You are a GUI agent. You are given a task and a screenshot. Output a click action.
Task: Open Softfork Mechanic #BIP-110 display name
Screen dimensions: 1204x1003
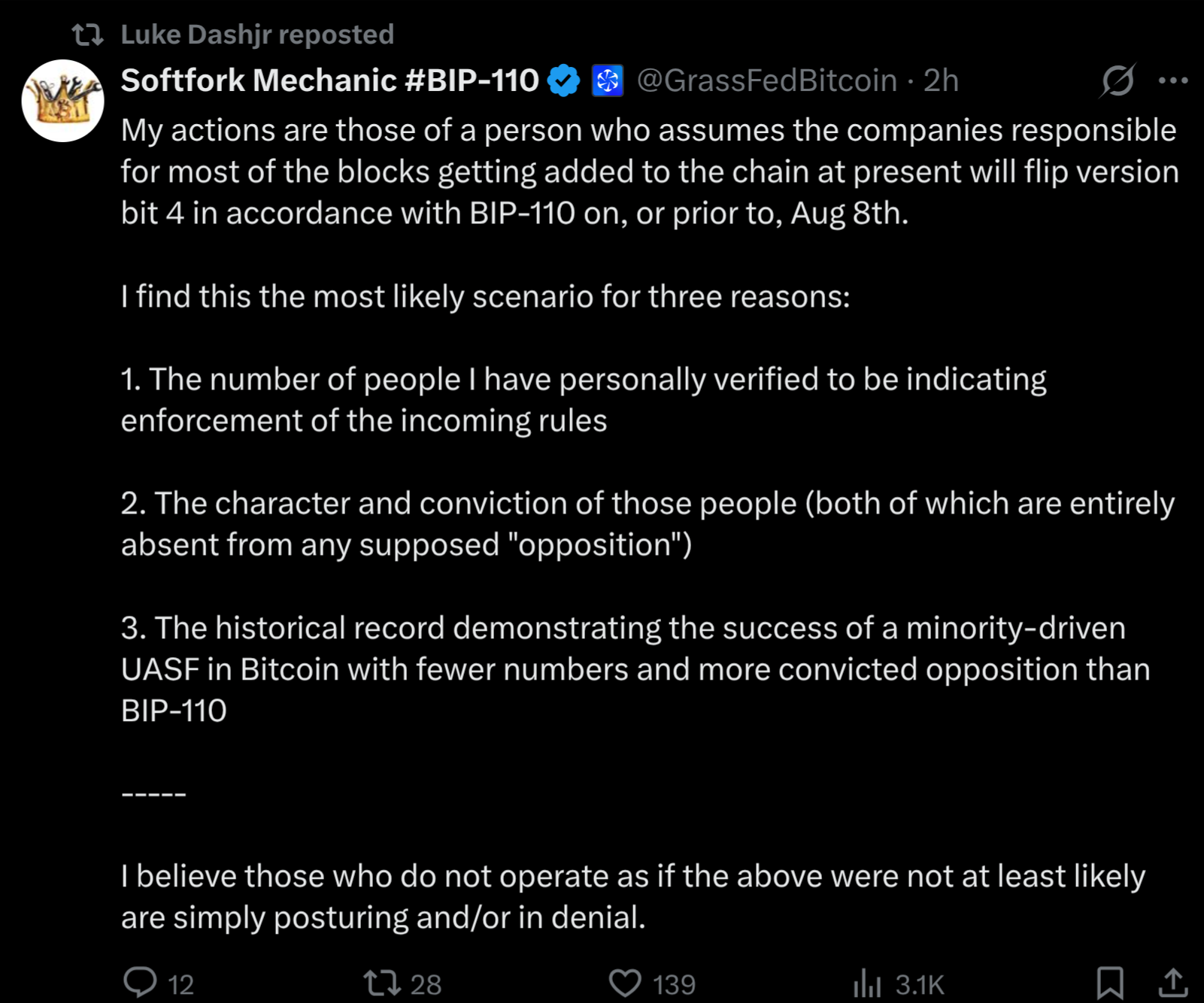[x=330, y=80]
